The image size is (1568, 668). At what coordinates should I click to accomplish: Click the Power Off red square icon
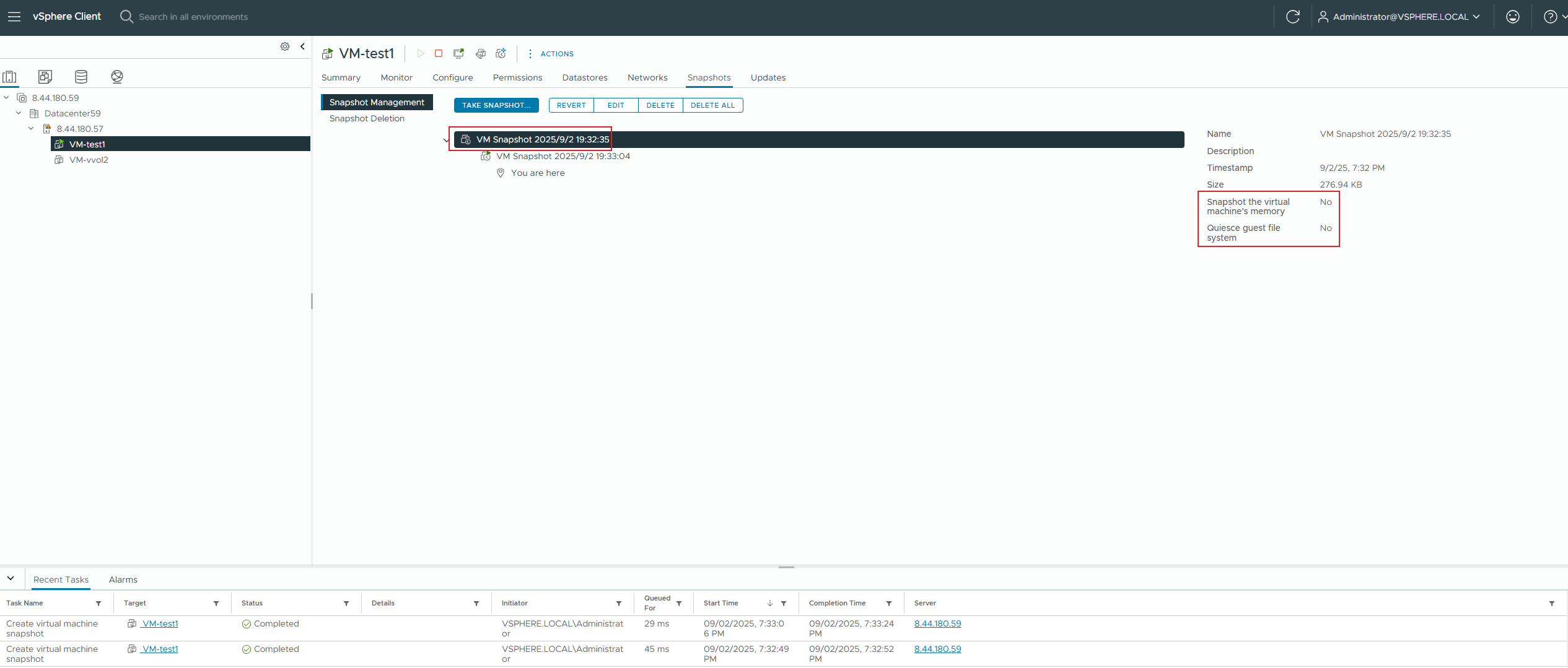(x=439, y=54)
